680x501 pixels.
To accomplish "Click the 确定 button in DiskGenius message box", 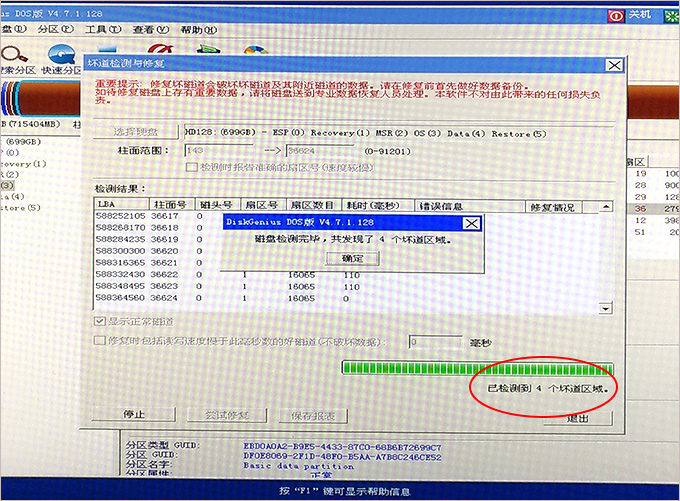I will [x=353, y=259].
